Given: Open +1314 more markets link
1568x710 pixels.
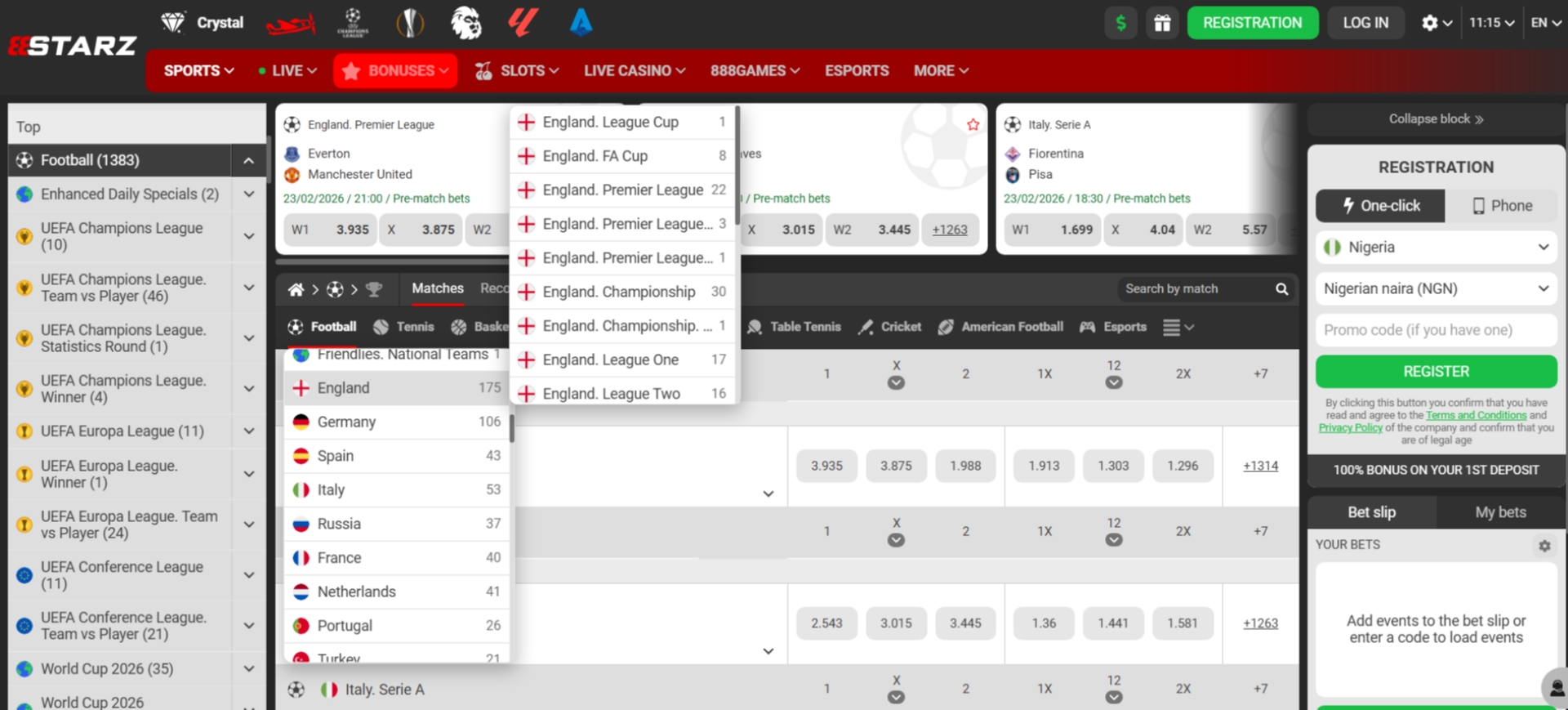Looking at the screenshot, I should [x=1260, y=466].
